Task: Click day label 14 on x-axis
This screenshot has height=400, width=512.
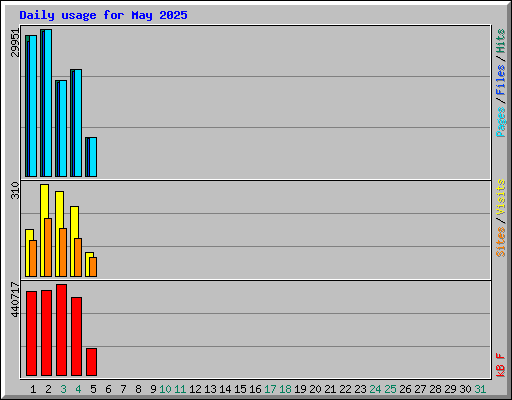Action: pyautogui.click(x=225, y=389)
